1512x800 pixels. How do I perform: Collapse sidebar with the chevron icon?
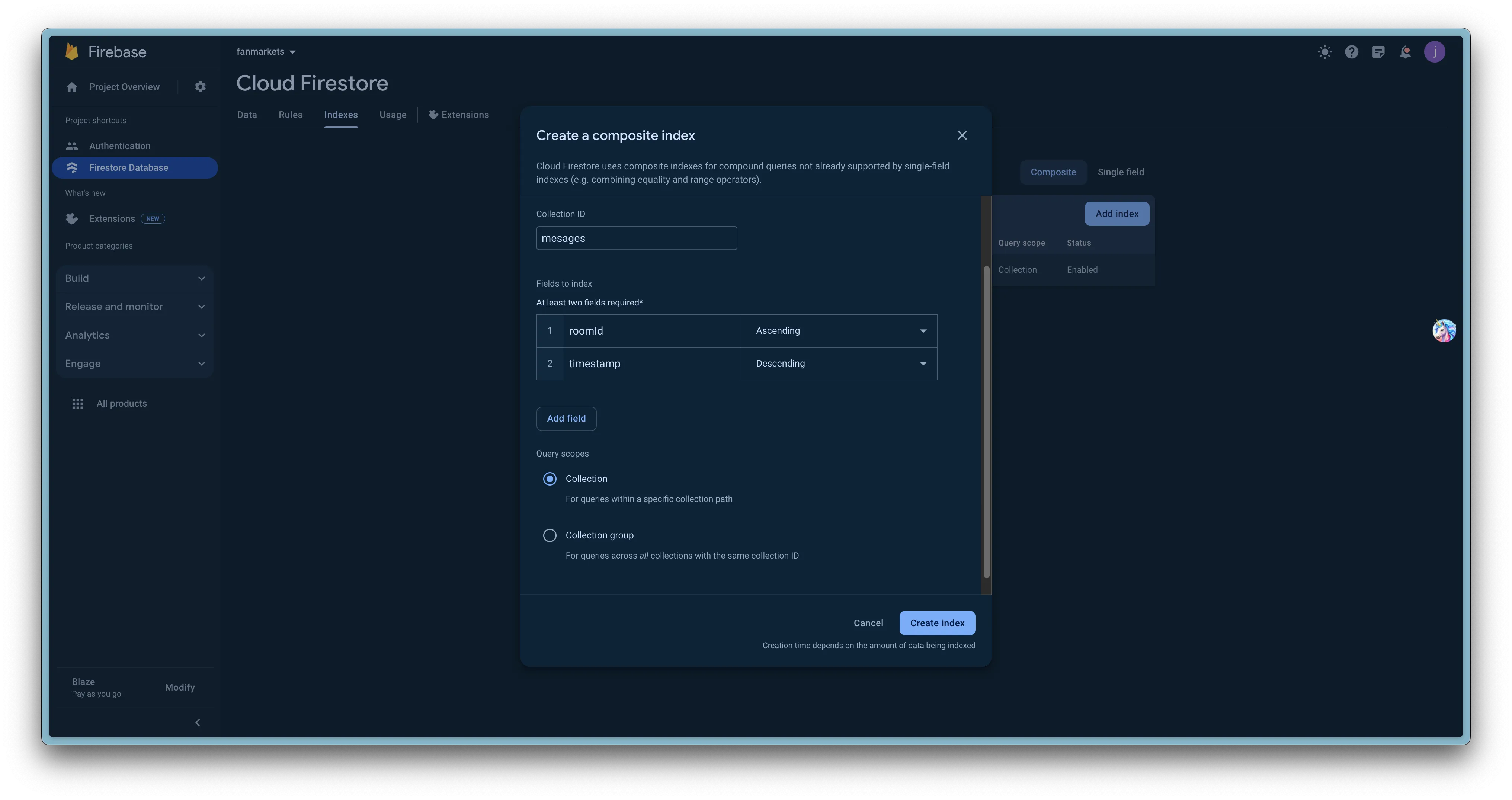coord(198,723)
